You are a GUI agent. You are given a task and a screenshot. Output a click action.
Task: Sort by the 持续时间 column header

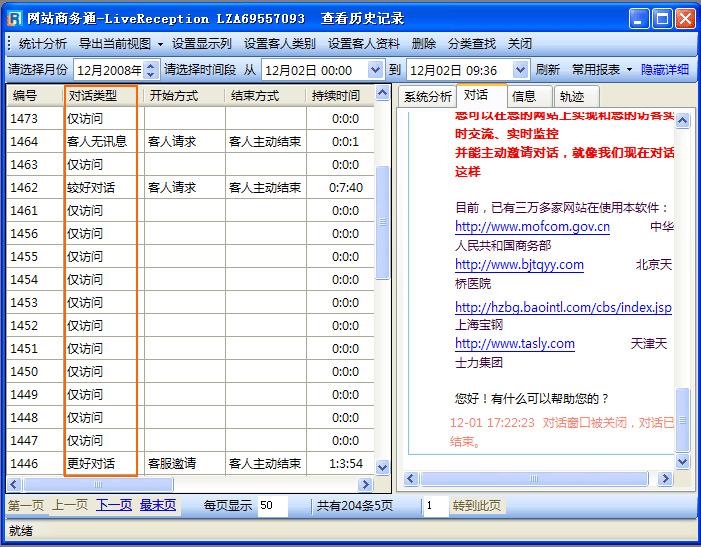[x=335, y=96]
